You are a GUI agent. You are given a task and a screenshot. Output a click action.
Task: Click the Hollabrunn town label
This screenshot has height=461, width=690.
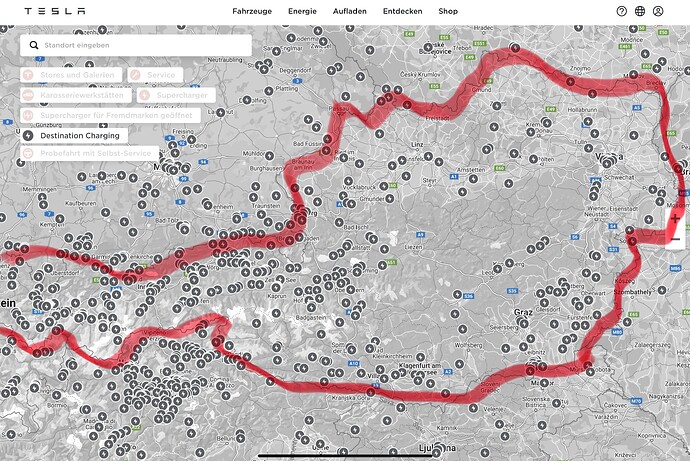[582, 110]
